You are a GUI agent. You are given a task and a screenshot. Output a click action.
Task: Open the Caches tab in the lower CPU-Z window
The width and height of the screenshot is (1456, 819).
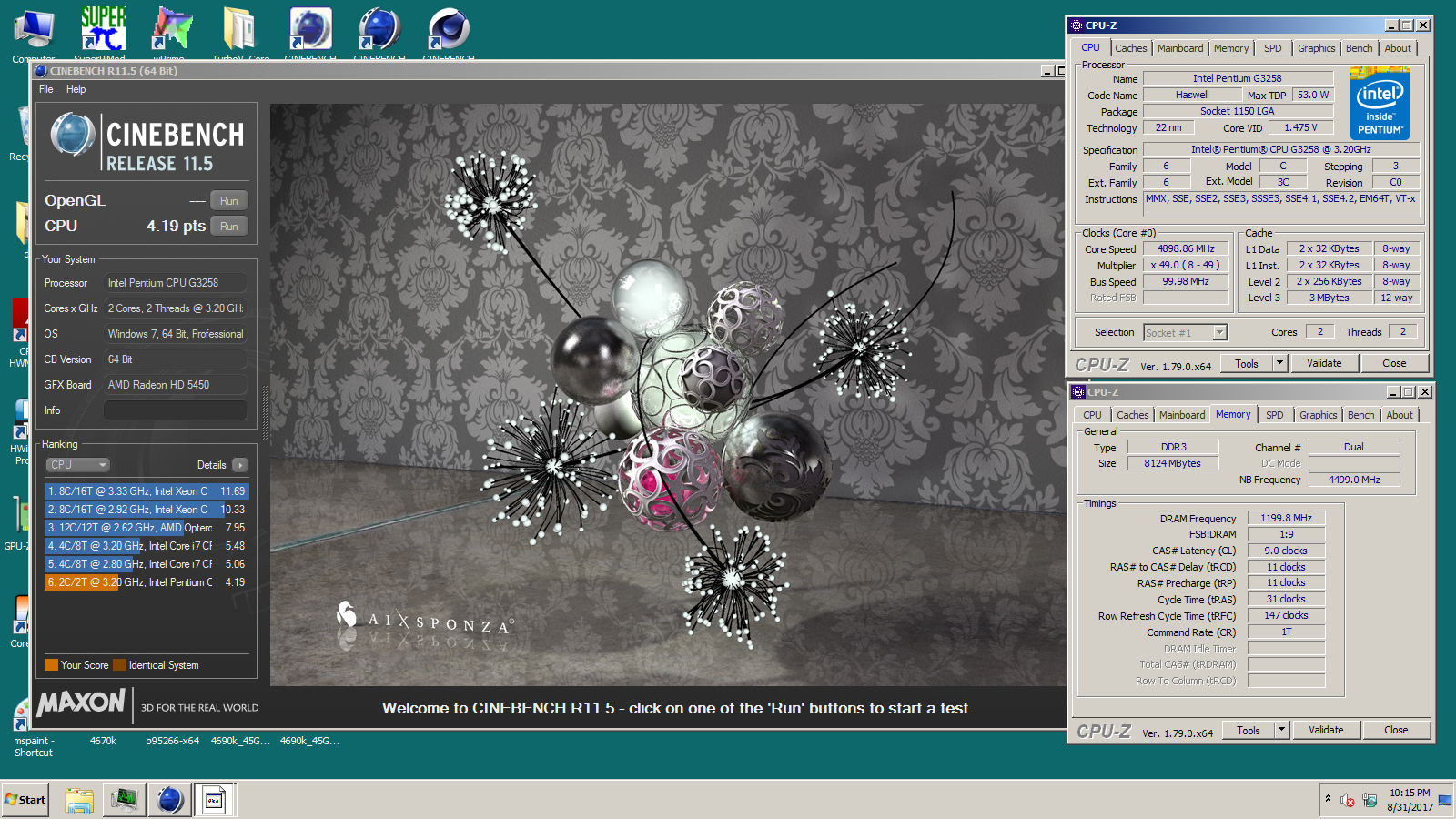(x=1133, y=415)
